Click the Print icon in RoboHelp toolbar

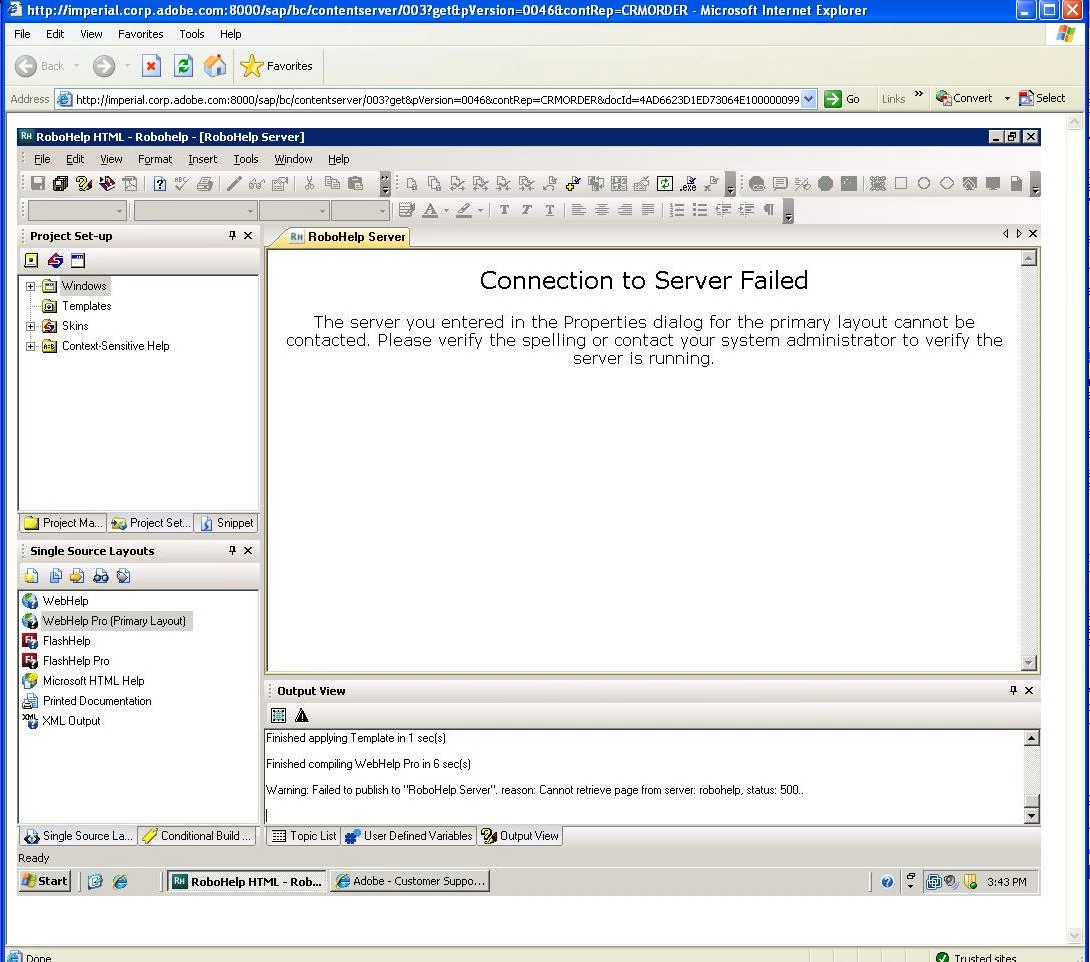click(205, 184)
